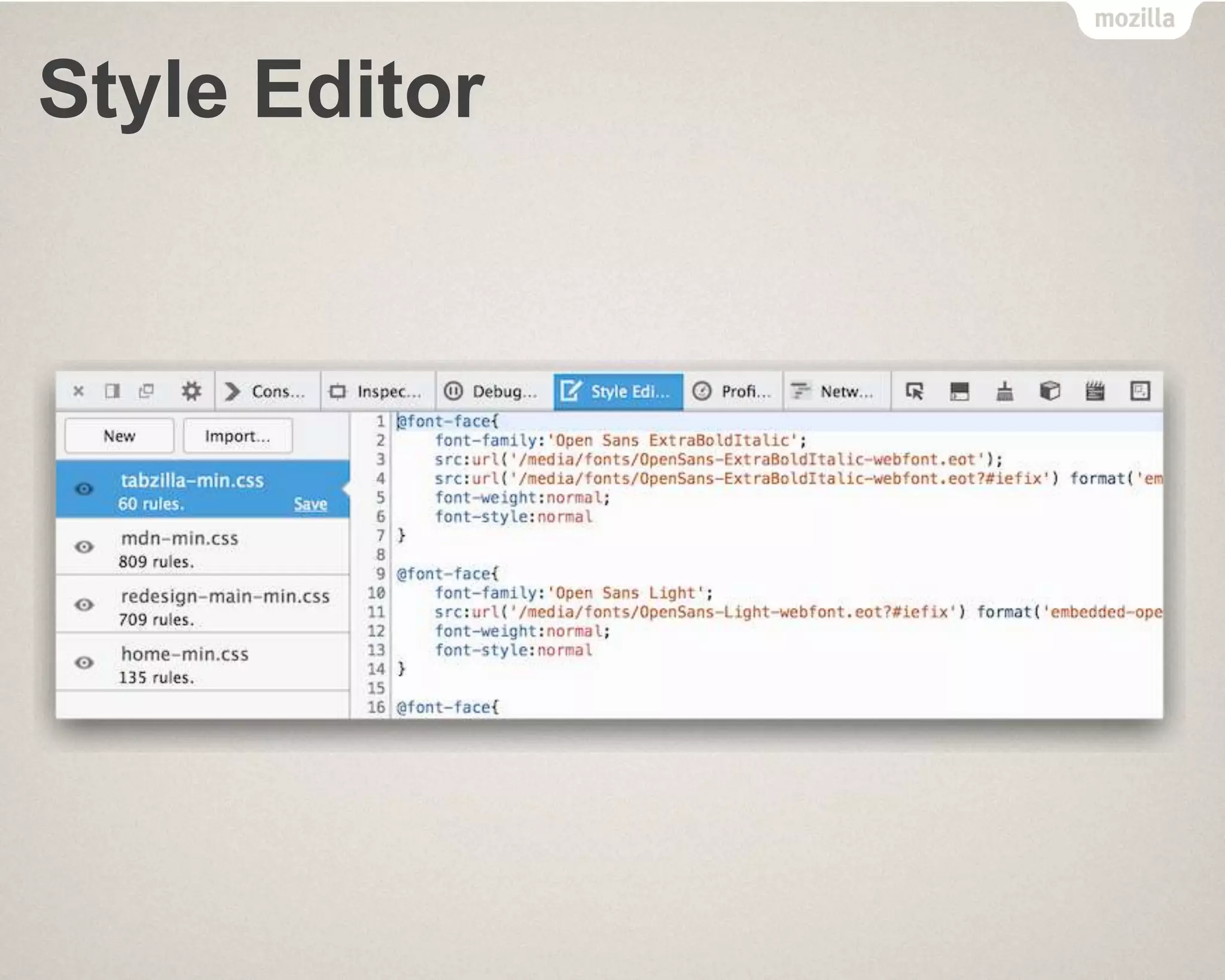Switch to the Debugger tab

[495, 391]
